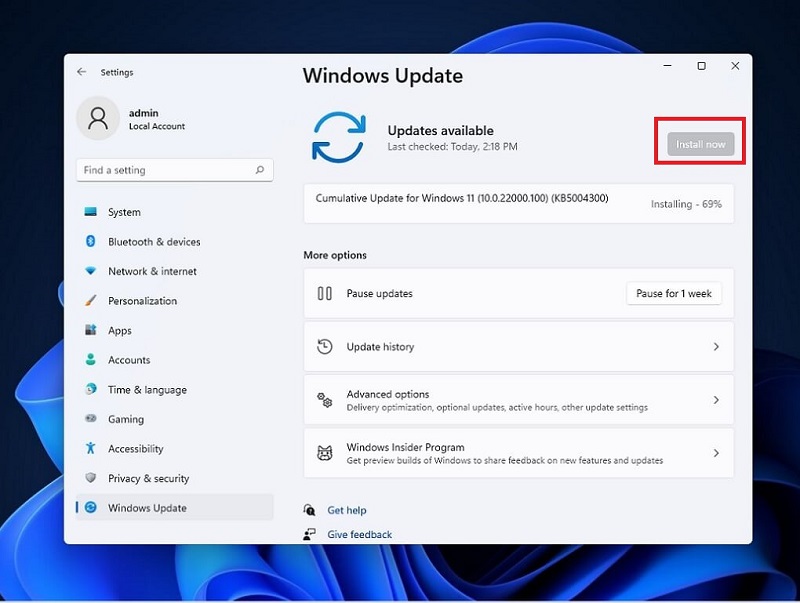The height and width of the screenshot is (603, 800).
Task: Click the Windows Update sidebar icon
Action: tap(91, 508)
